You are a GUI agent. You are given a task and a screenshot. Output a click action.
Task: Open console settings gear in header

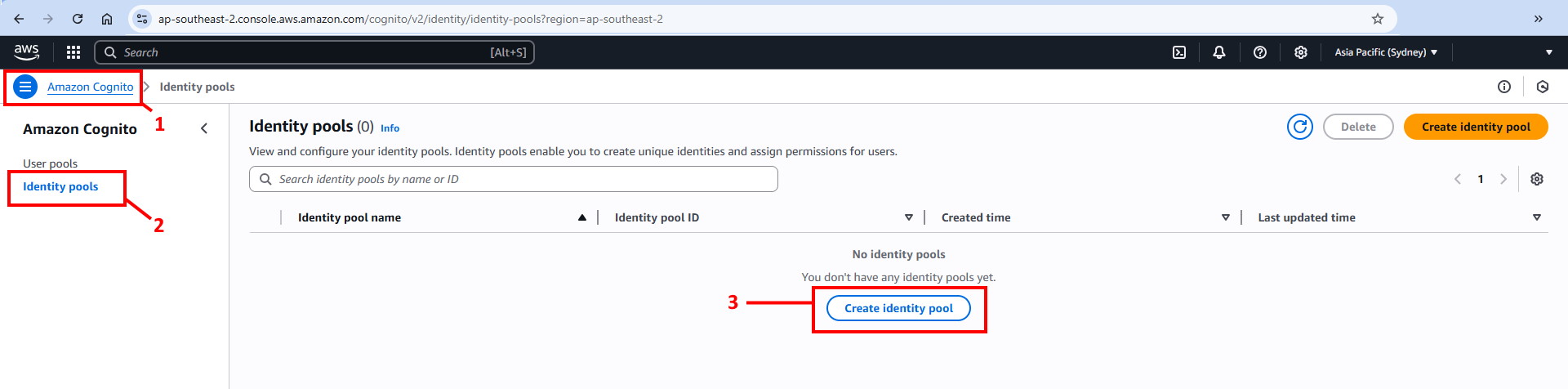point(1301,52)
